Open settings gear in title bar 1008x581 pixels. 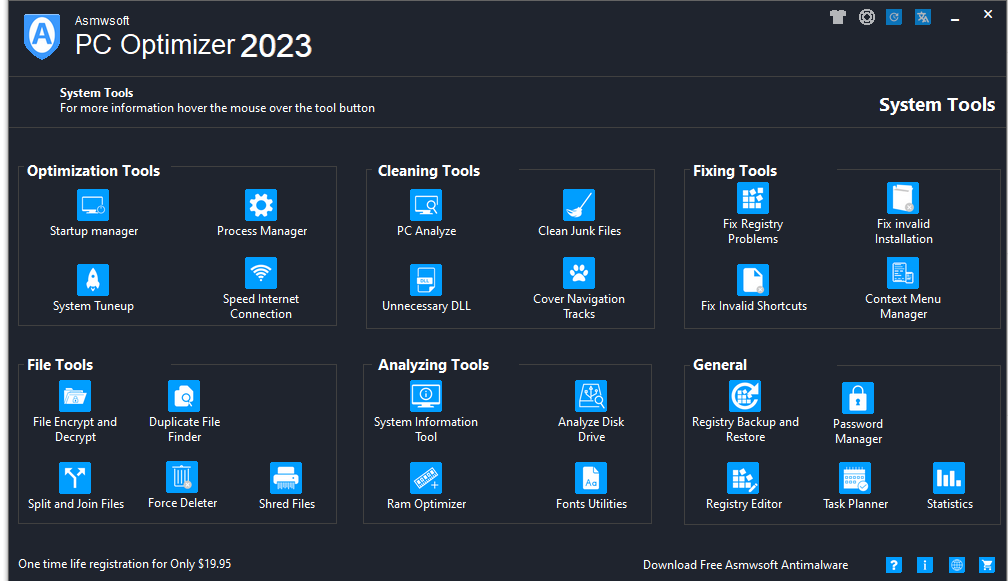[867, 17]
